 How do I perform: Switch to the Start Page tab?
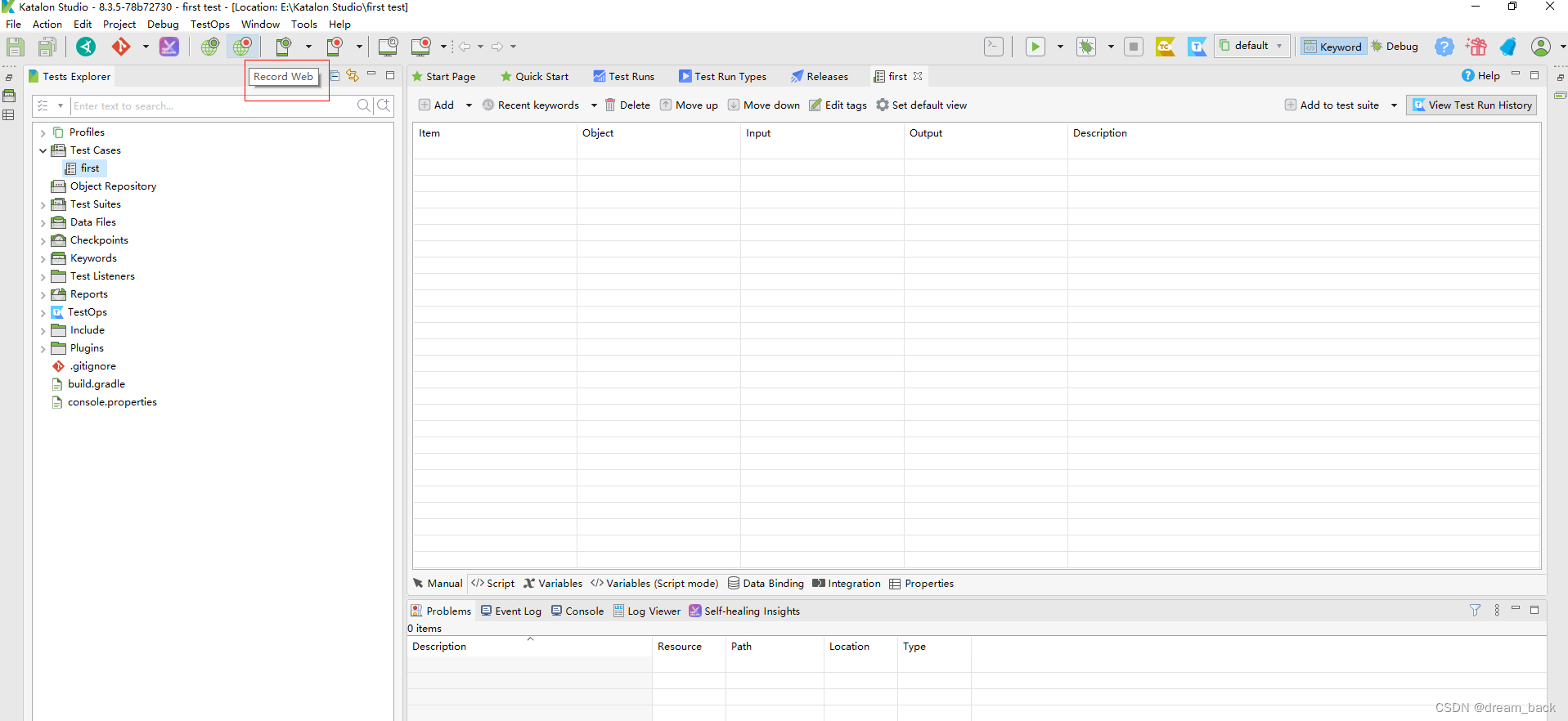click(x=443, y=76)
